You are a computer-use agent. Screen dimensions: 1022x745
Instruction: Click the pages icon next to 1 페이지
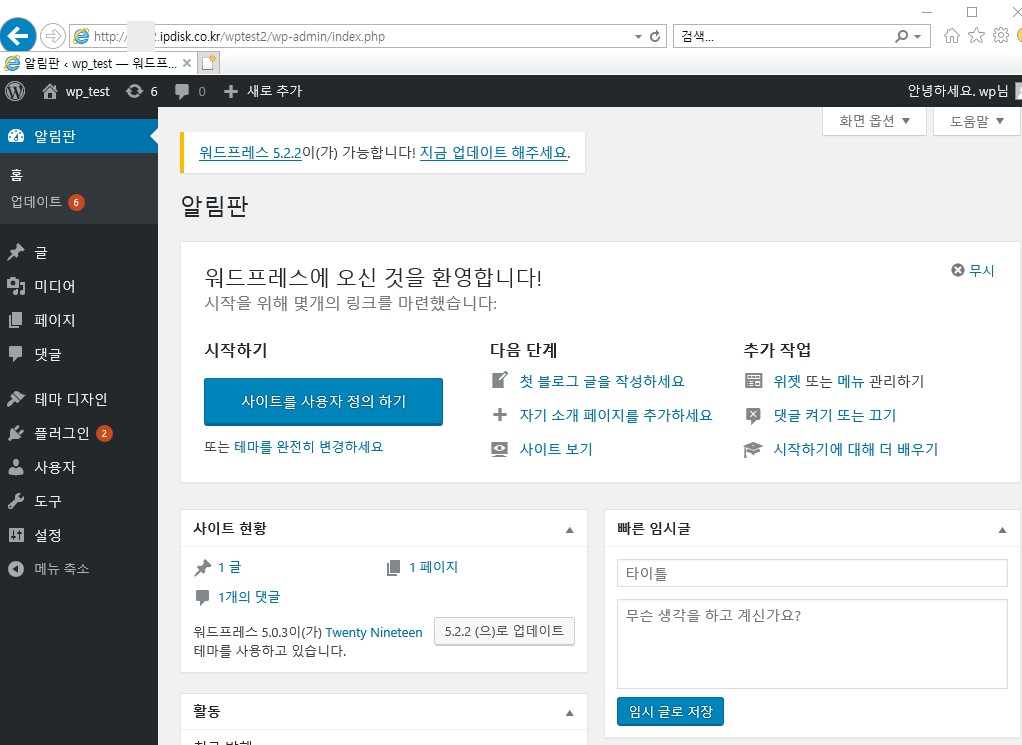point(393,568)
